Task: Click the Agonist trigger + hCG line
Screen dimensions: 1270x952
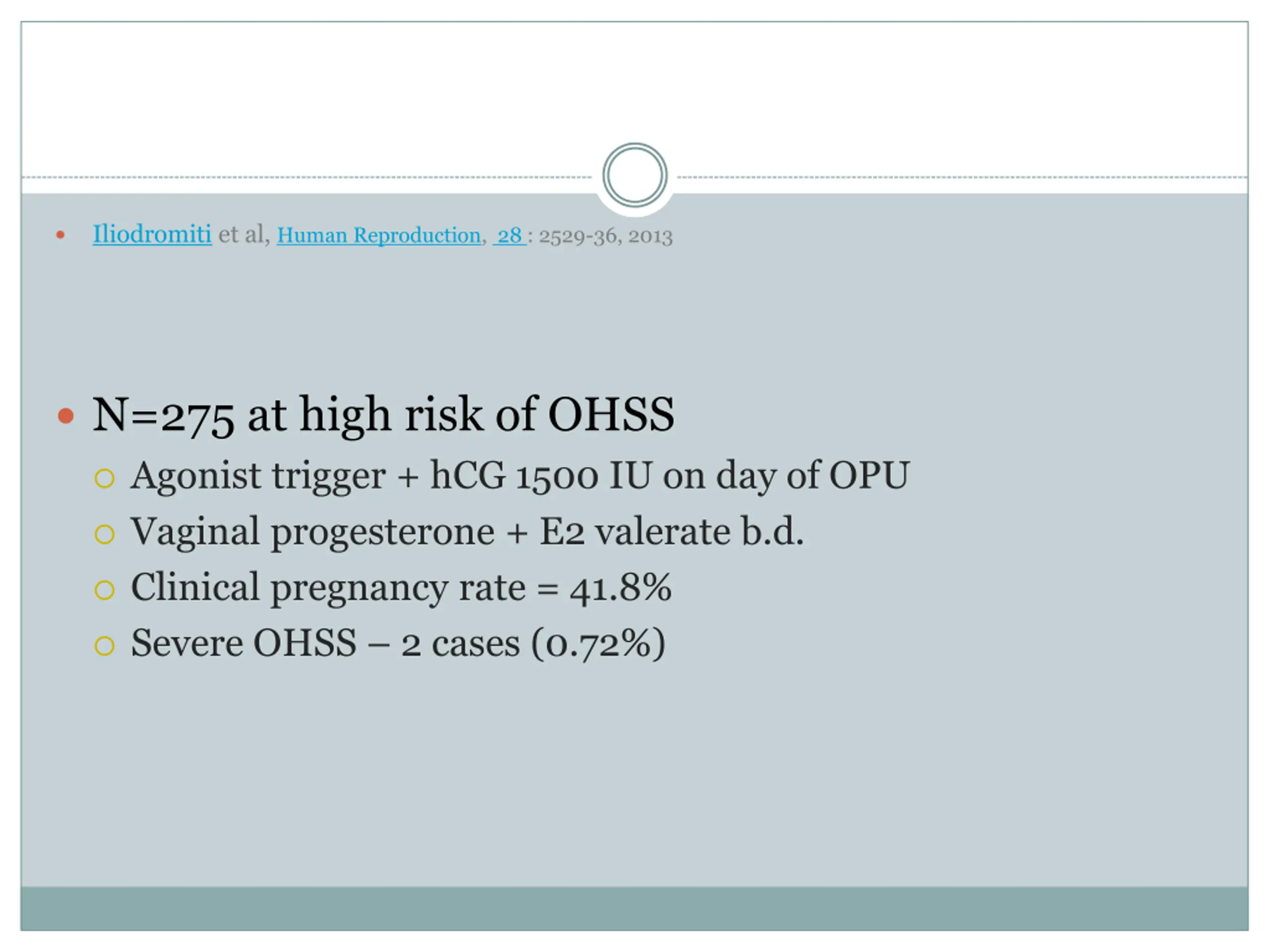Action: click(520, 476)
